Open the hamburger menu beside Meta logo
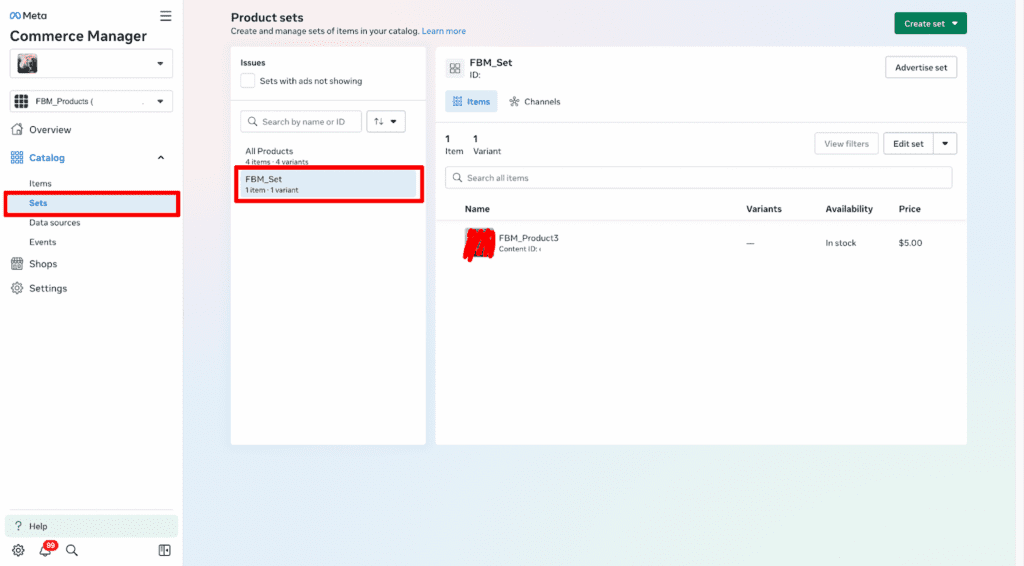The width and height of the screenshot is (1024, 566). point(166,16)
